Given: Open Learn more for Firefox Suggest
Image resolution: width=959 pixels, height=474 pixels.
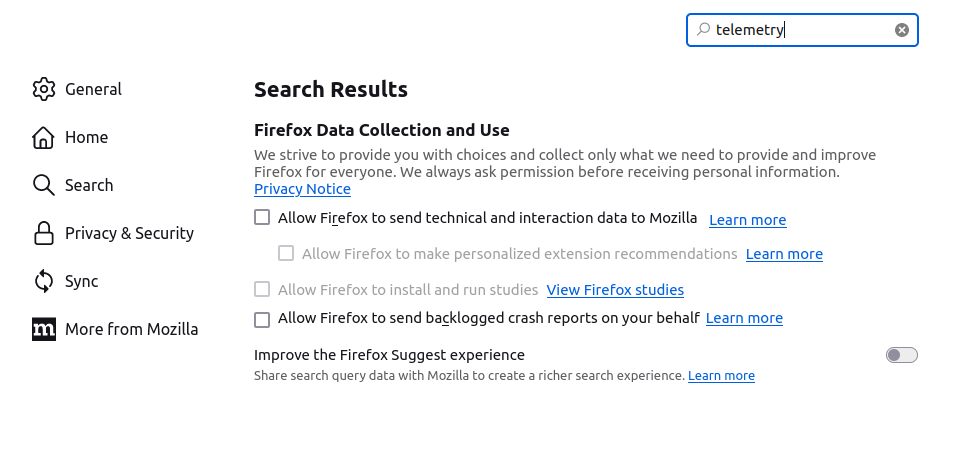Looking at the screenshot, I should click(721, 376).
